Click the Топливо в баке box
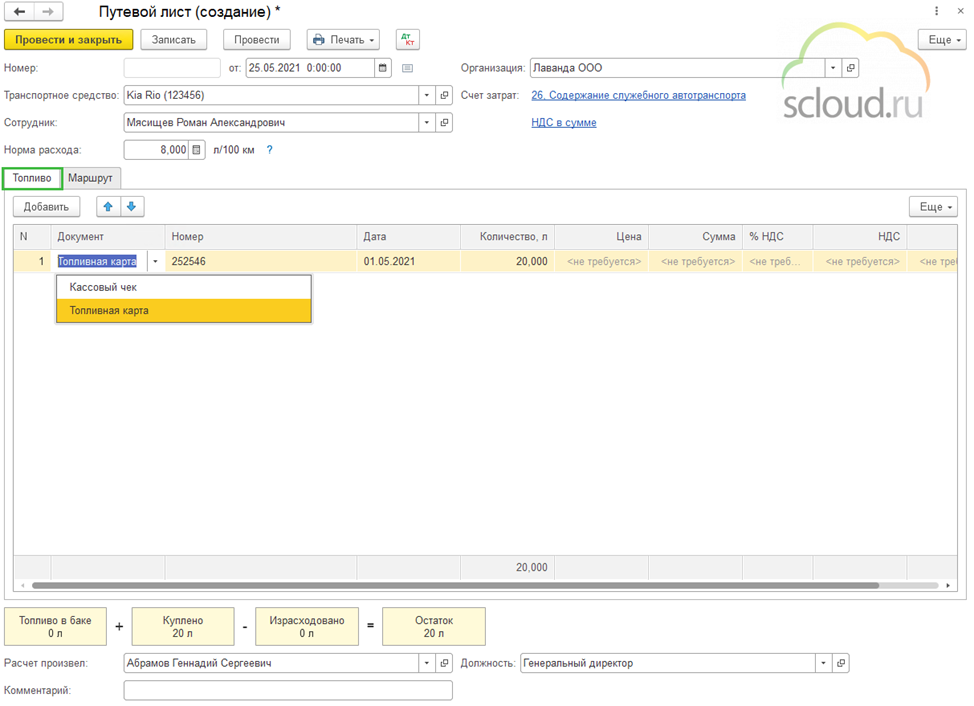This screenshot has height=706, width=974. coord(55,627)
